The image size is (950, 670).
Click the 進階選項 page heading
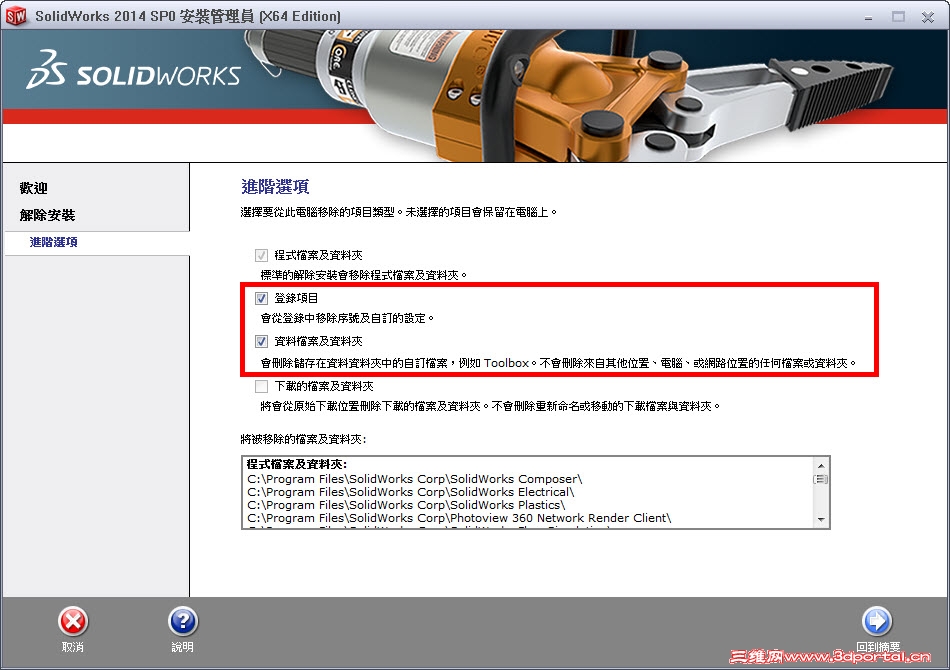tap(275, 187)
